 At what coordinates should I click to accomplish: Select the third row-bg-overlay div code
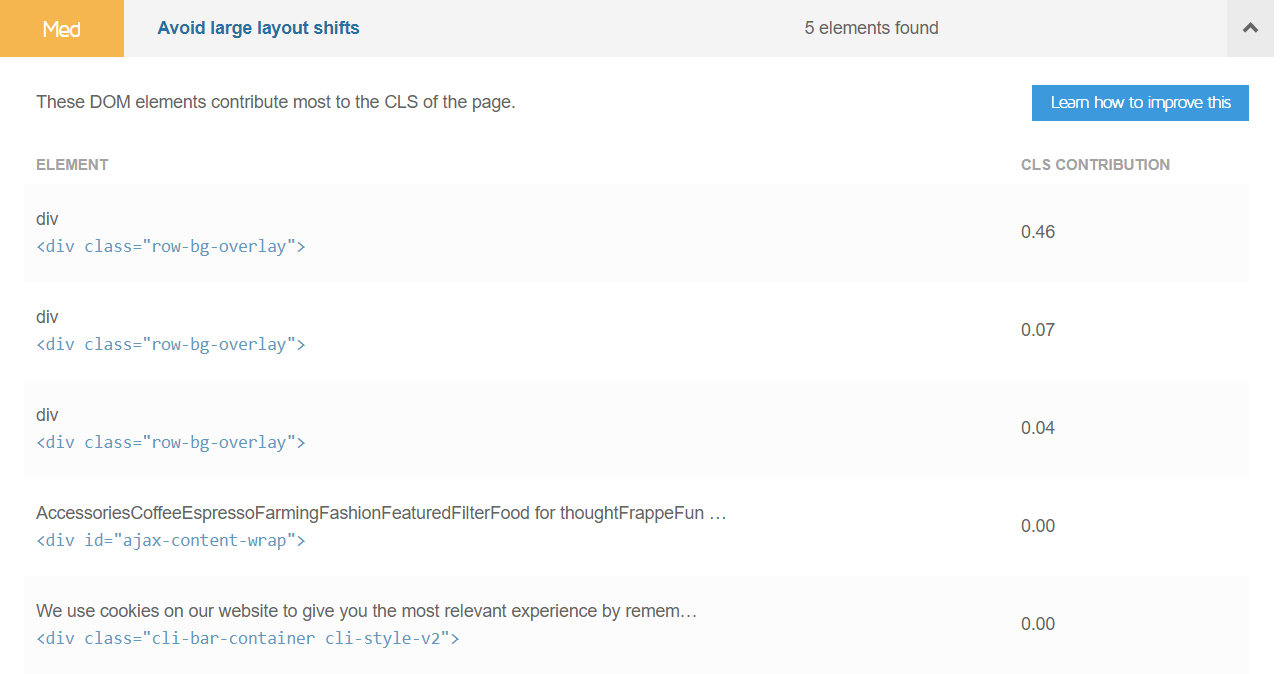(171, 442)
